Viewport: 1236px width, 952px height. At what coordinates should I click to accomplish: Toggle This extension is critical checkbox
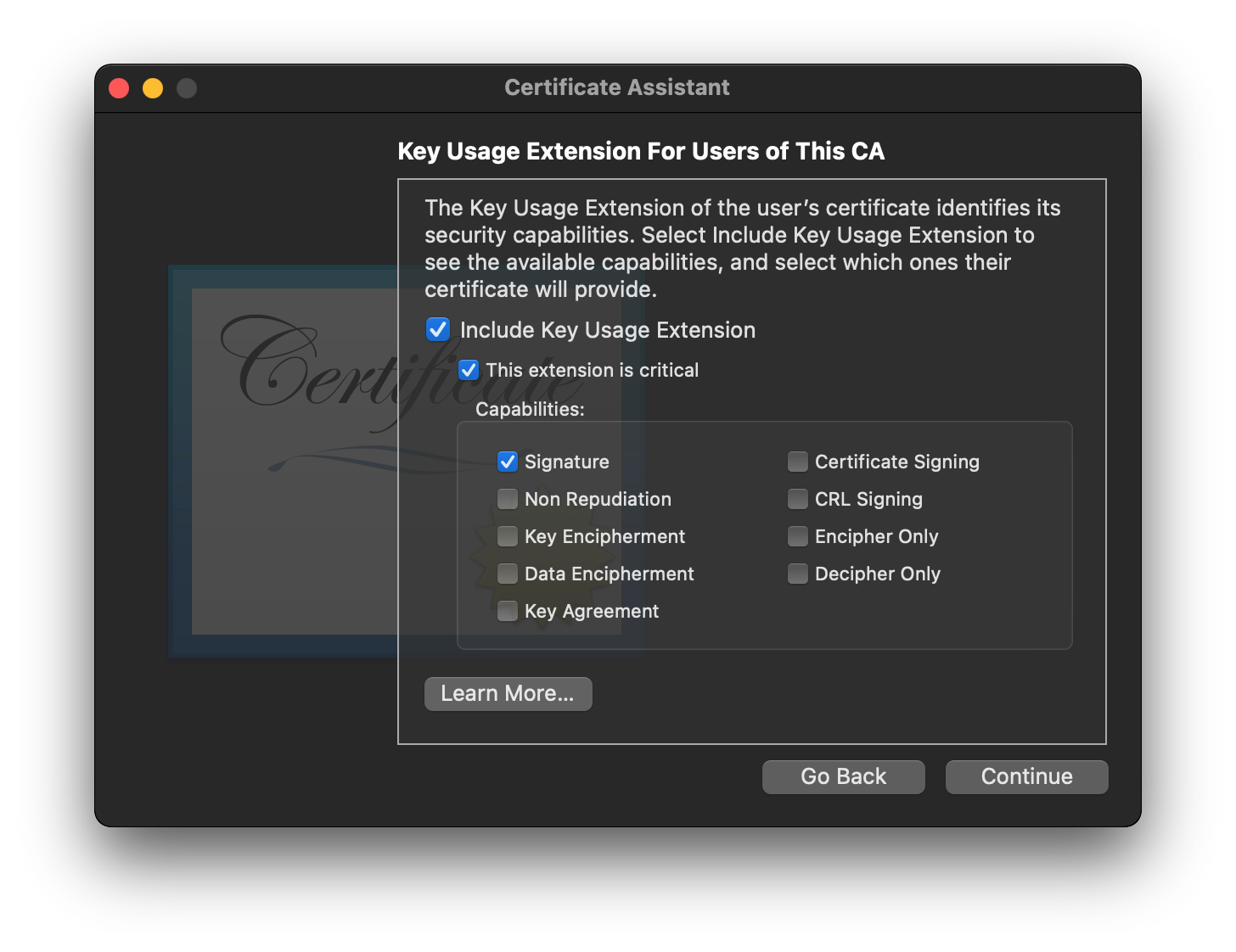tap(469, 370)
